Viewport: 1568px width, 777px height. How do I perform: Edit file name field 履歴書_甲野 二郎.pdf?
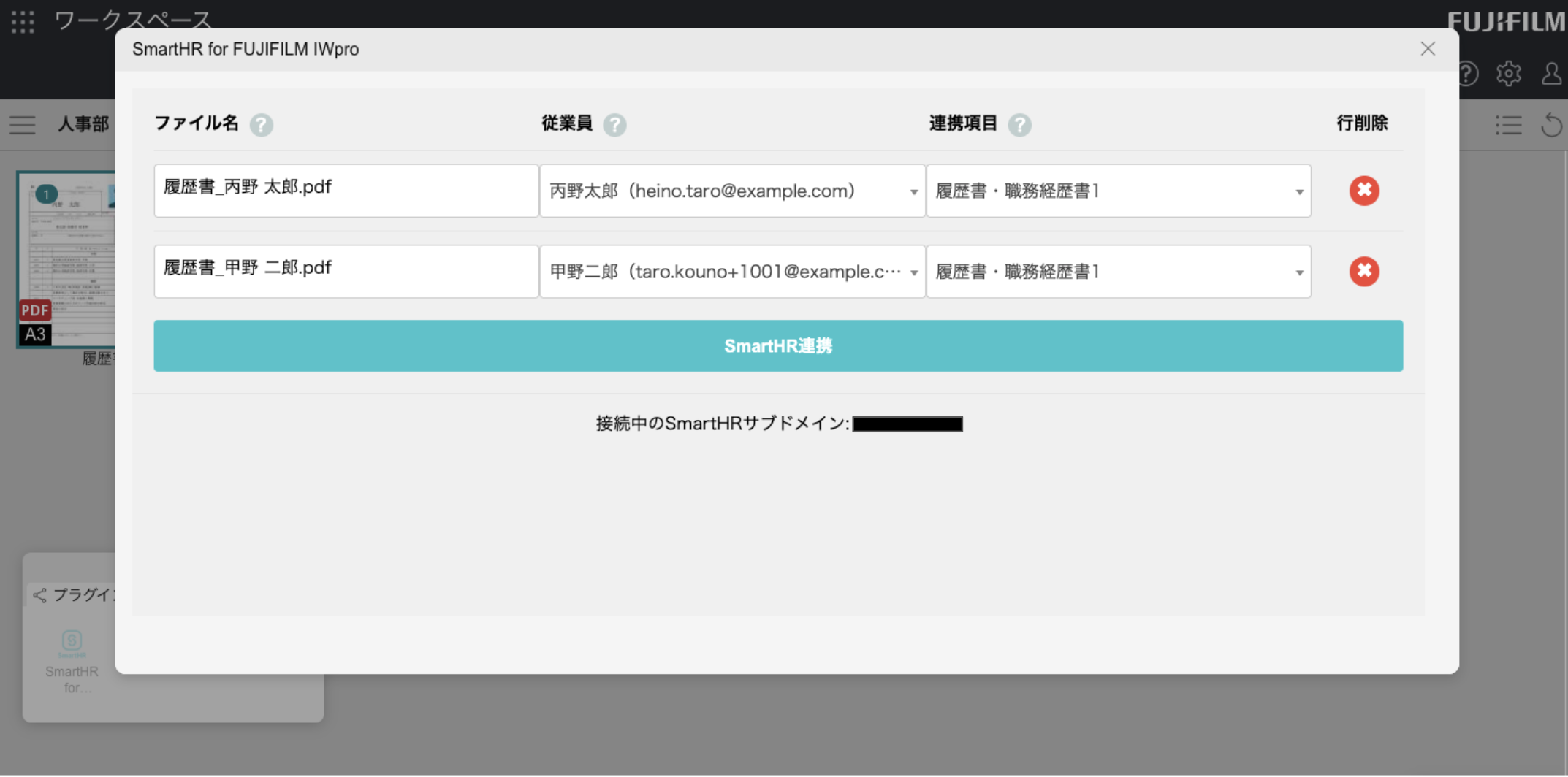coord(346,272)
